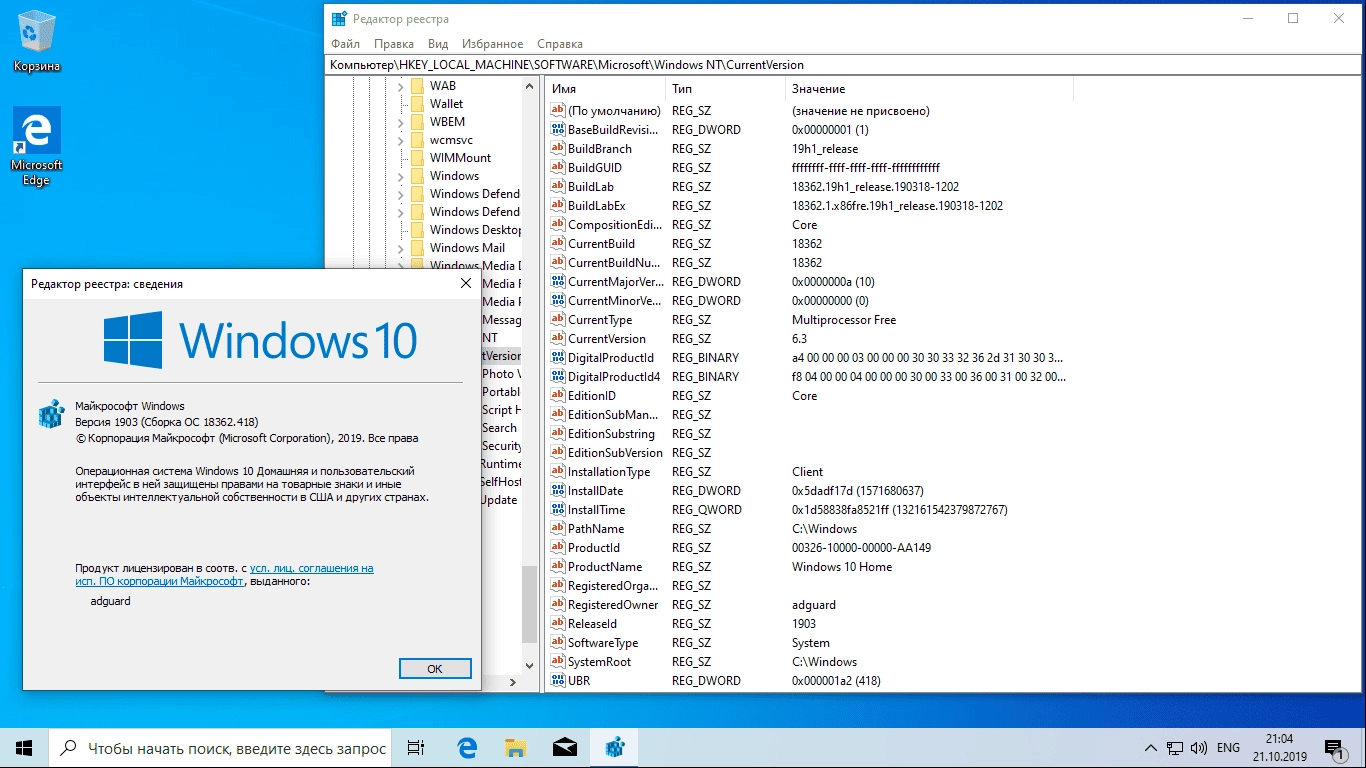Click the taskbar search box
1366x768 pixels.
pyautogui.click(x=220, y=748)
